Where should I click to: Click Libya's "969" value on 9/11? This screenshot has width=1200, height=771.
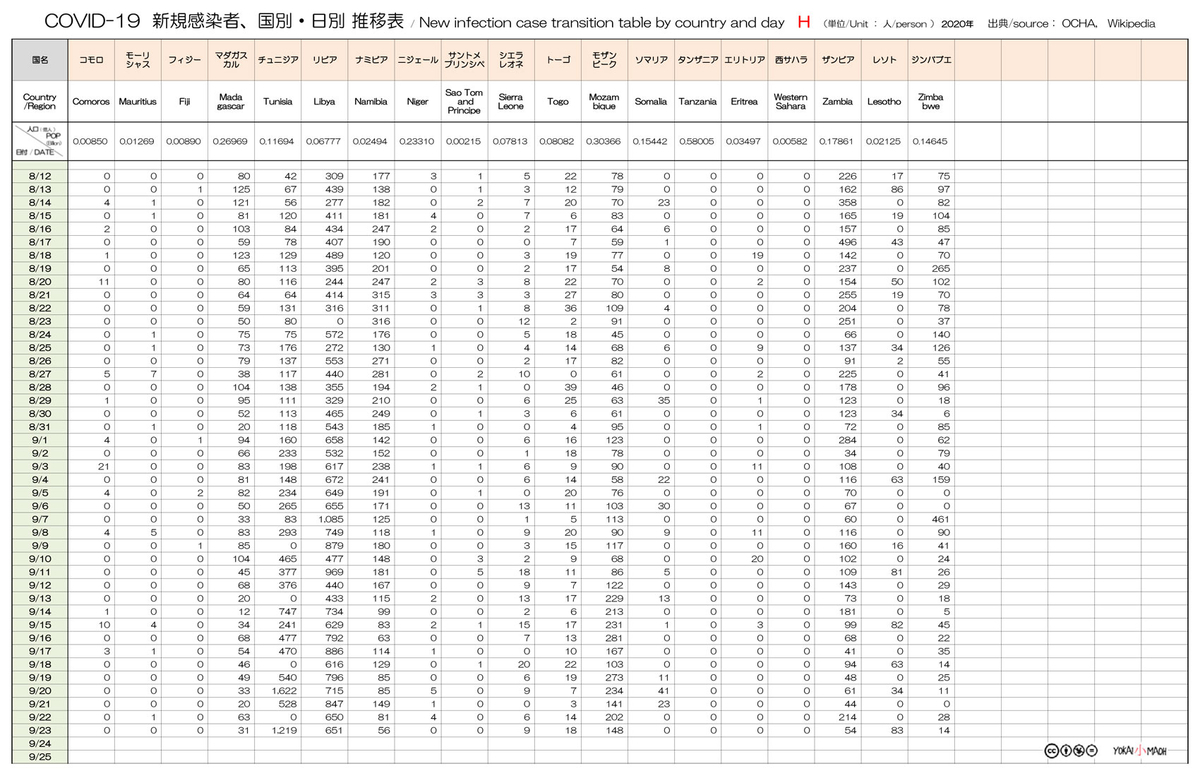(x=333, y=572)
